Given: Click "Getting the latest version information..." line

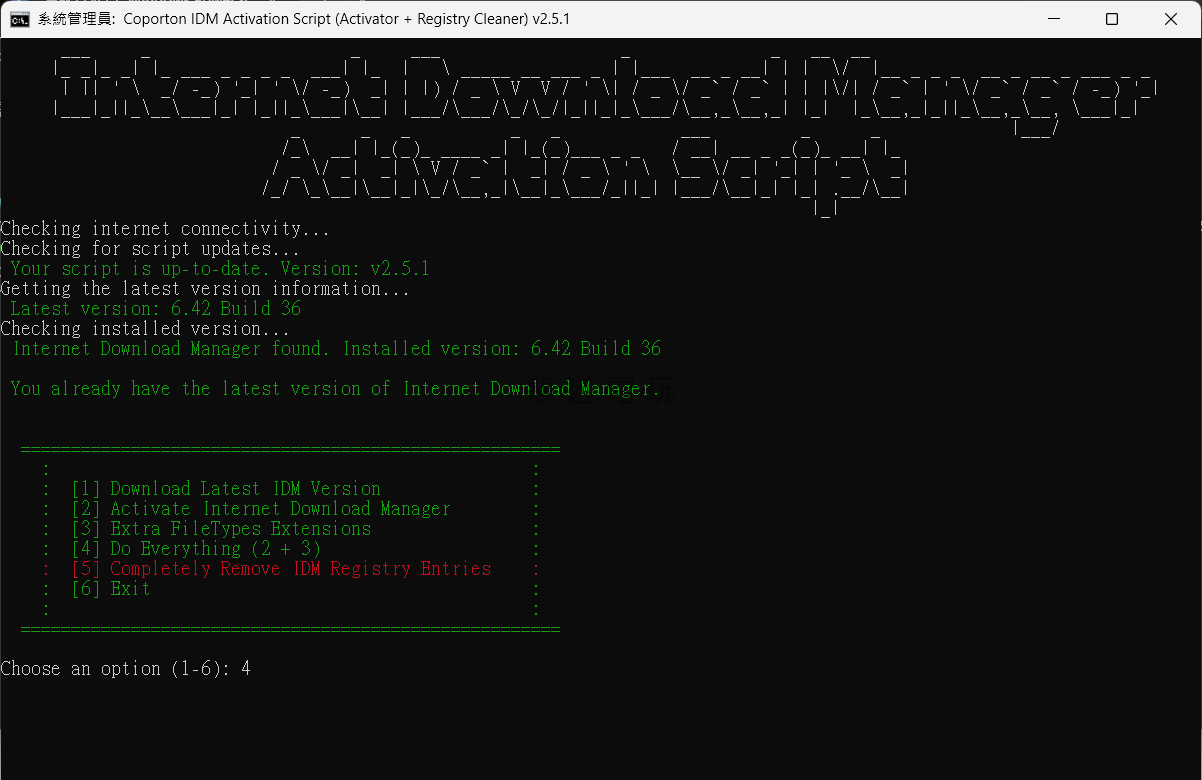Looking at the screenshot, I should (x=205, y=289).
